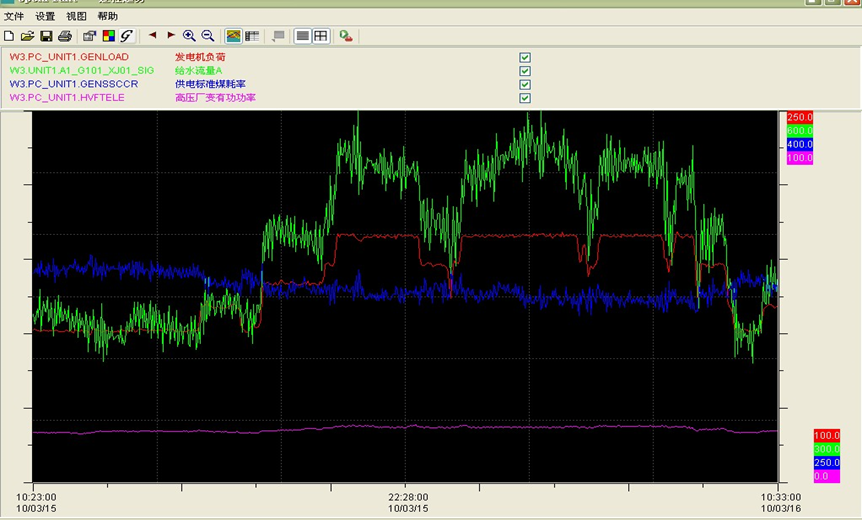
Task: Select the single-pane layout icon
Action: point(302,36)
